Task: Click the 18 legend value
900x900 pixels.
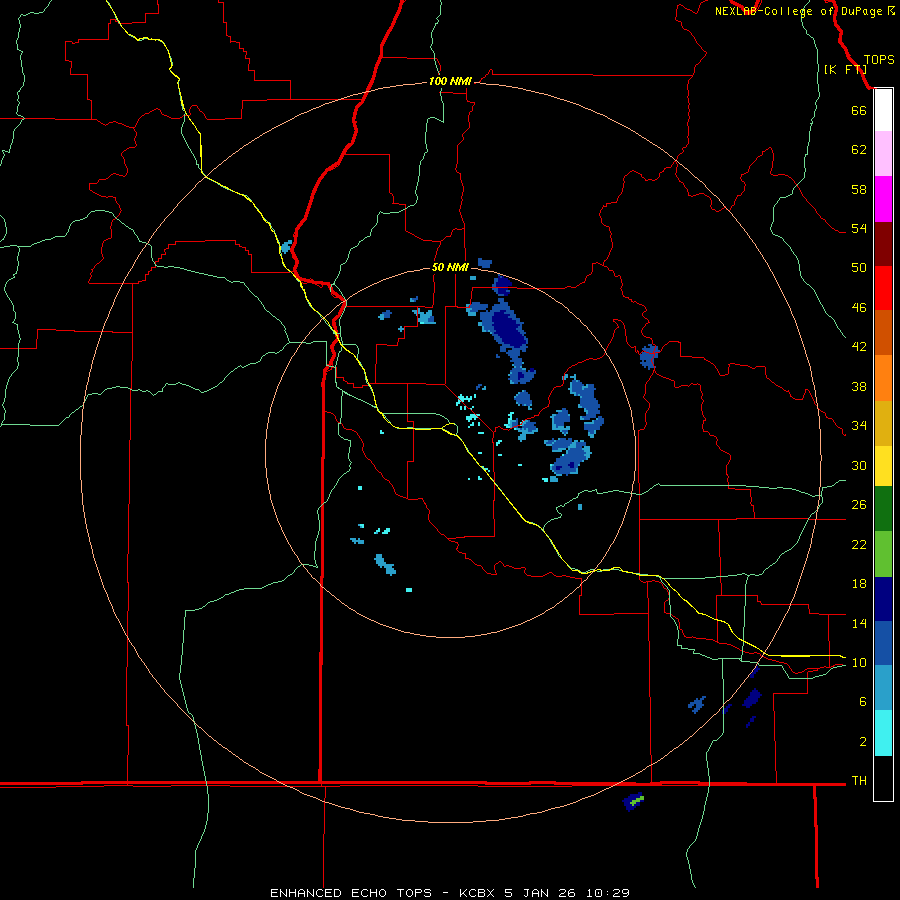Action: (859, 584)
